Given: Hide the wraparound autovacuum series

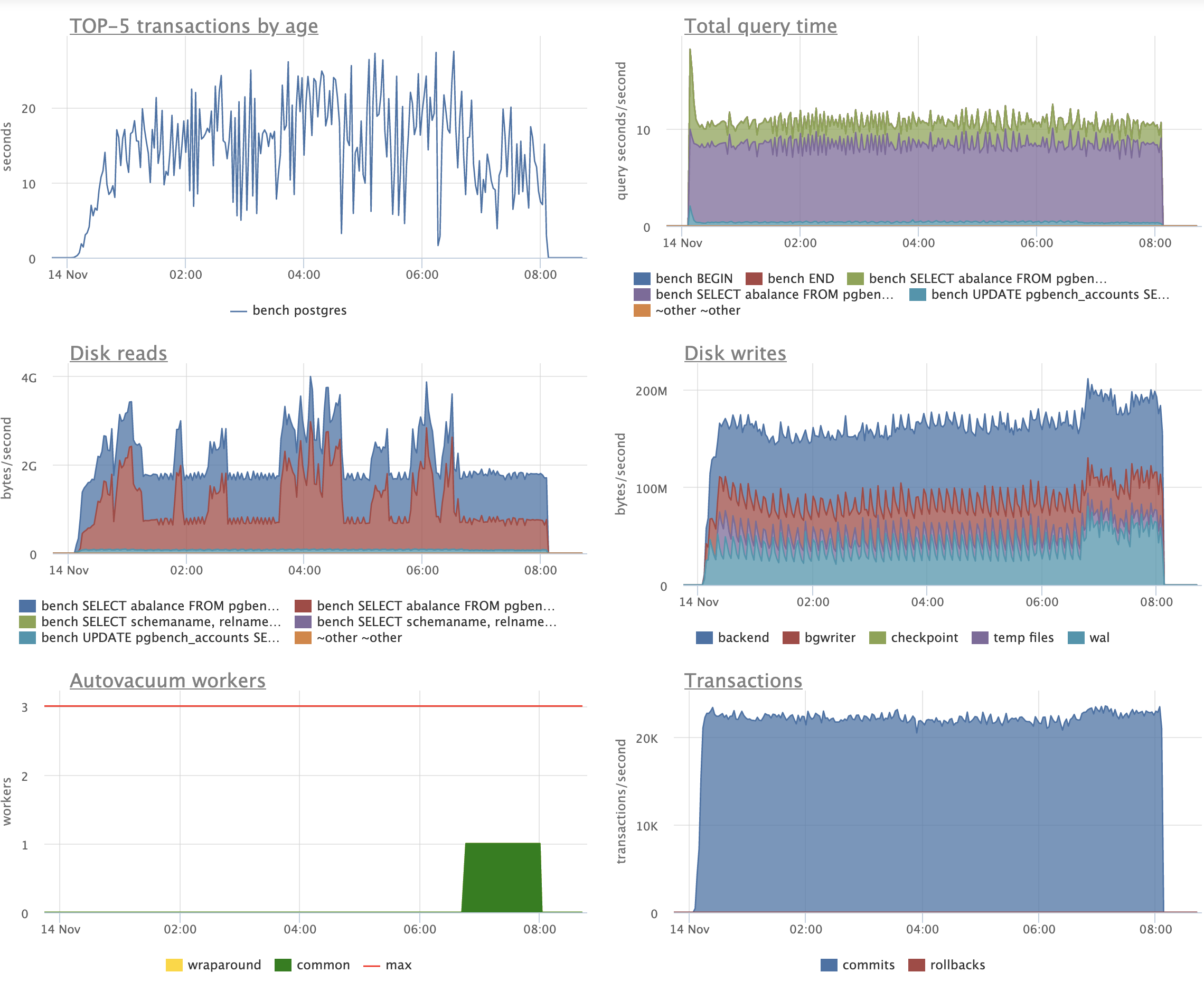Looking at the screenshot, I should pos(223,965).
